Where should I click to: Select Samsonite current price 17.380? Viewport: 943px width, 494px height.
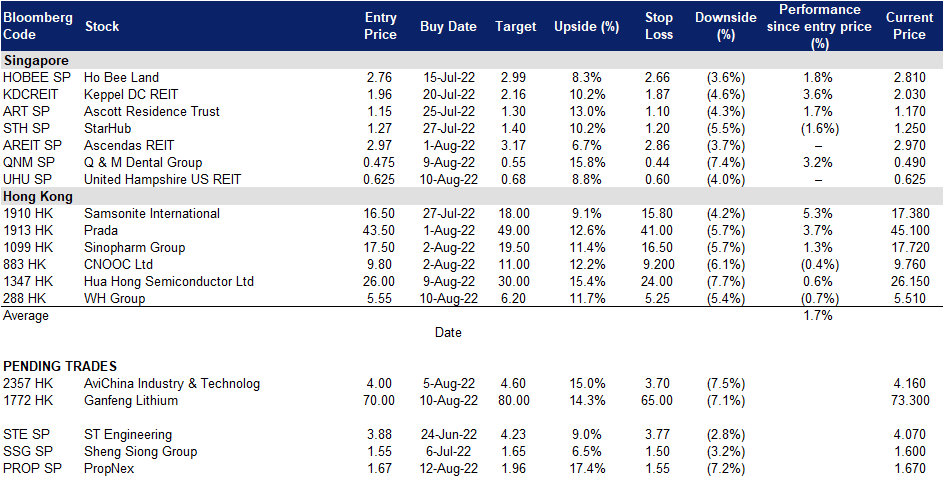tap(911, 214)
